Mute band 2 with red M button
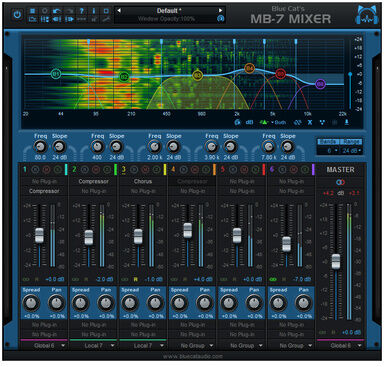 click(96, 170)
